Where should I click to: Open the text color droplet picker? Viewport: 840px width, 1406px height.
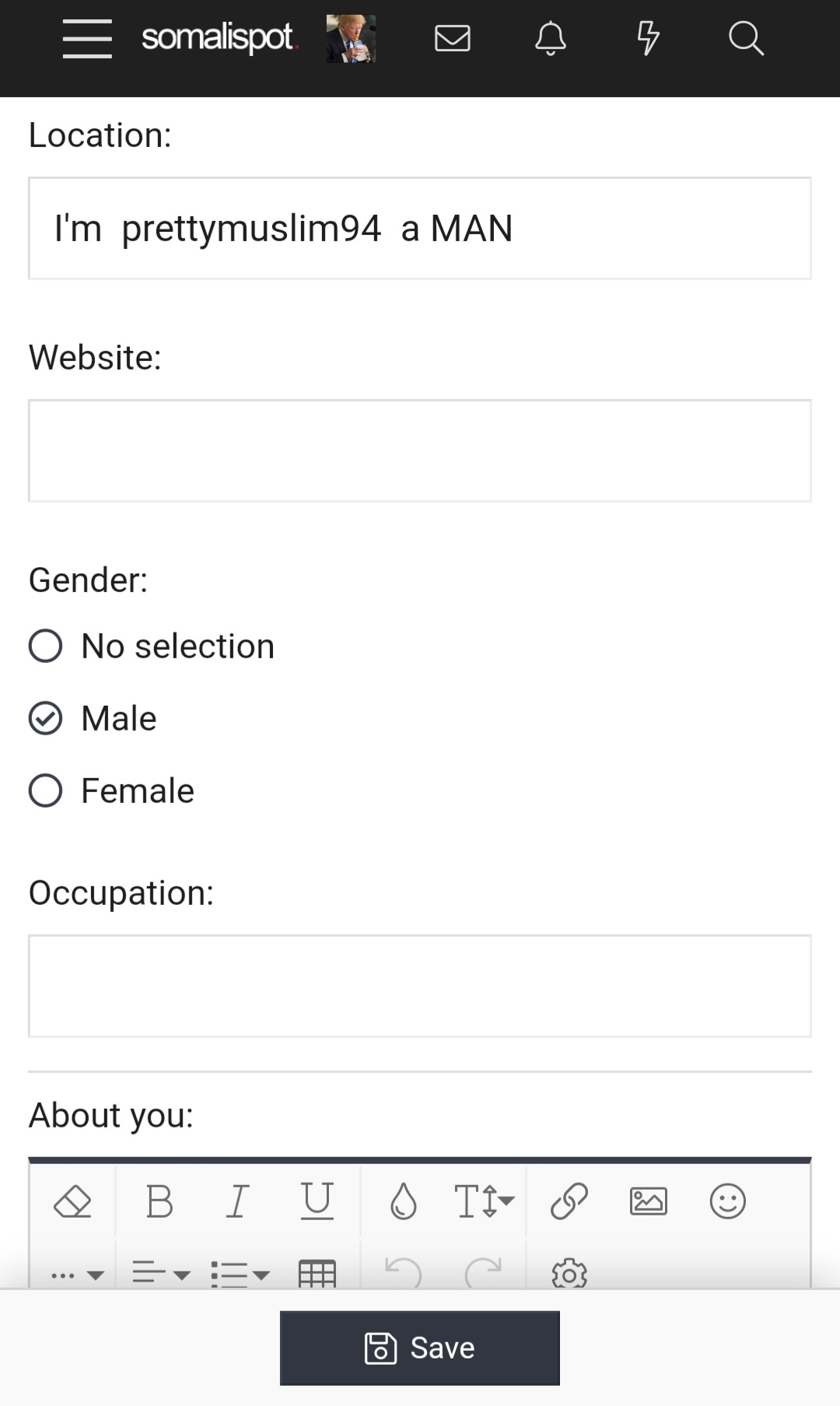point(403,1201)
